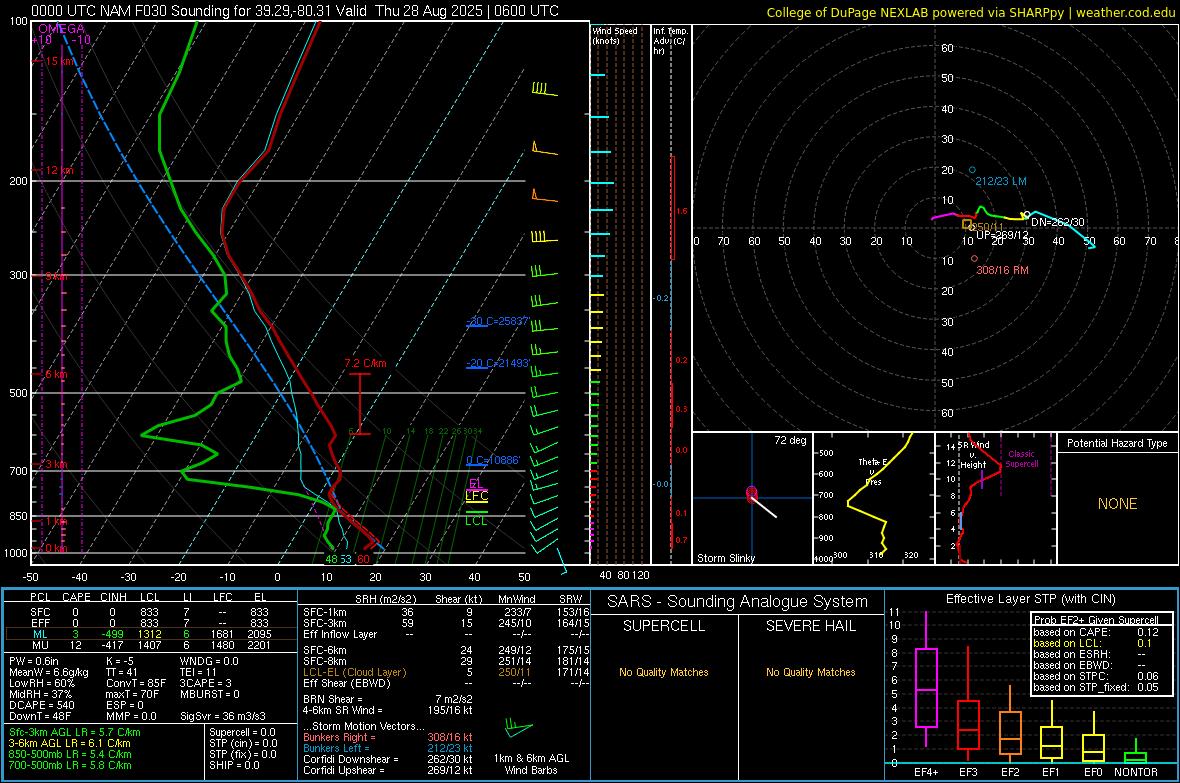Image resolution: width=1180 pixels, height=783 pixels.
Task: Click the DN=262/30 Corfidi label
Action: (x=1058, y=222)
